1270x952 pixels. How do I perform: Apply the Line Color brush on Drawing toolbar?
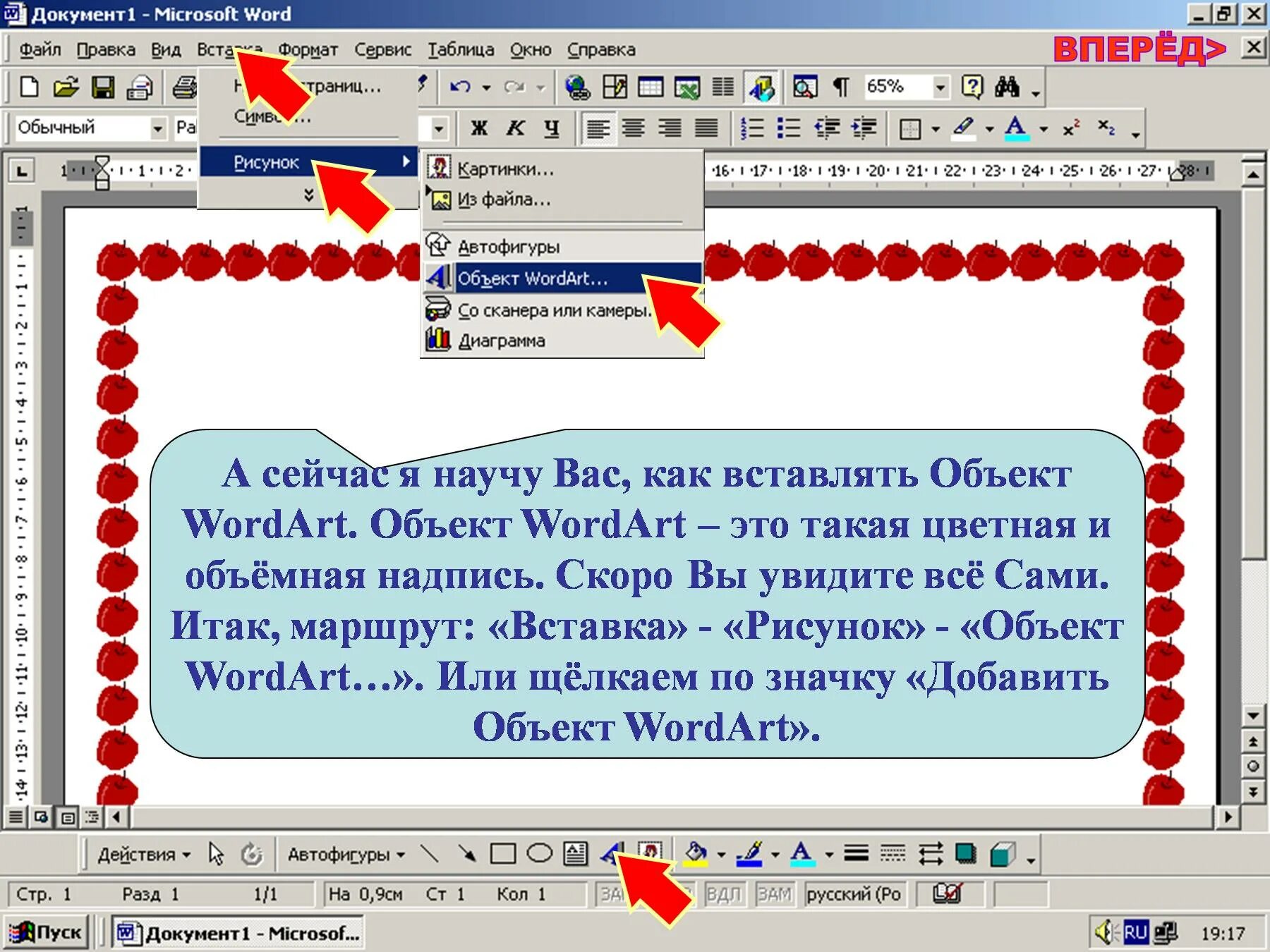749,855
